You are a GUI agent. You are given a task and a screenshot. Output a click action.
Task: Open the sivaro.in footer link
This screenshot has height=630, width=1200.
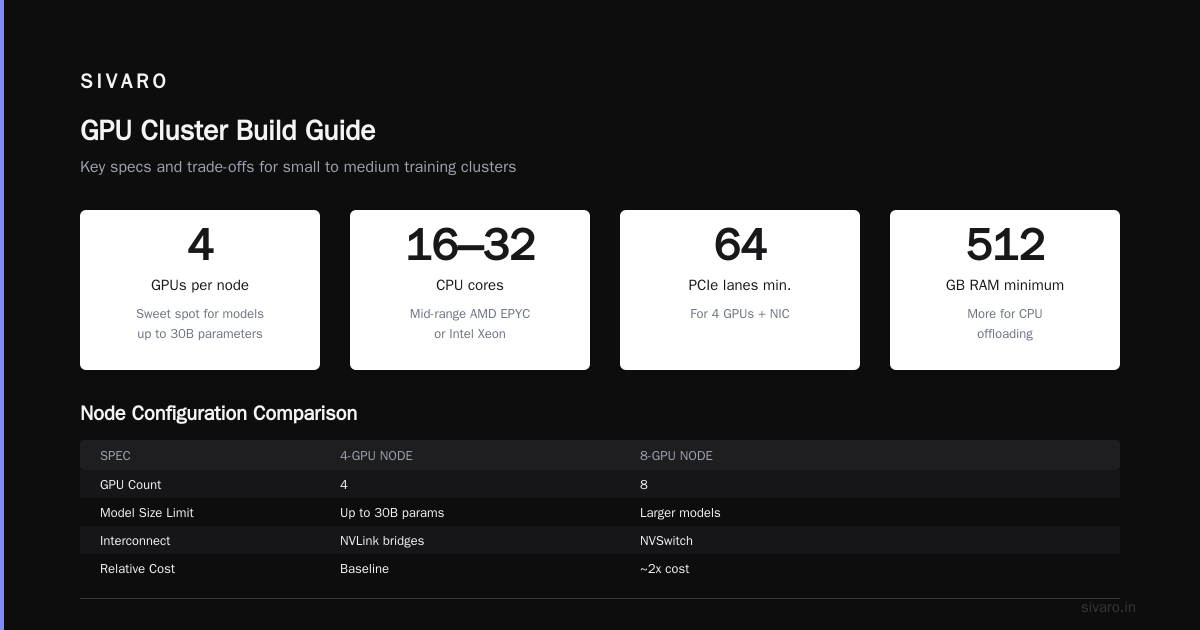[1108, 607]
